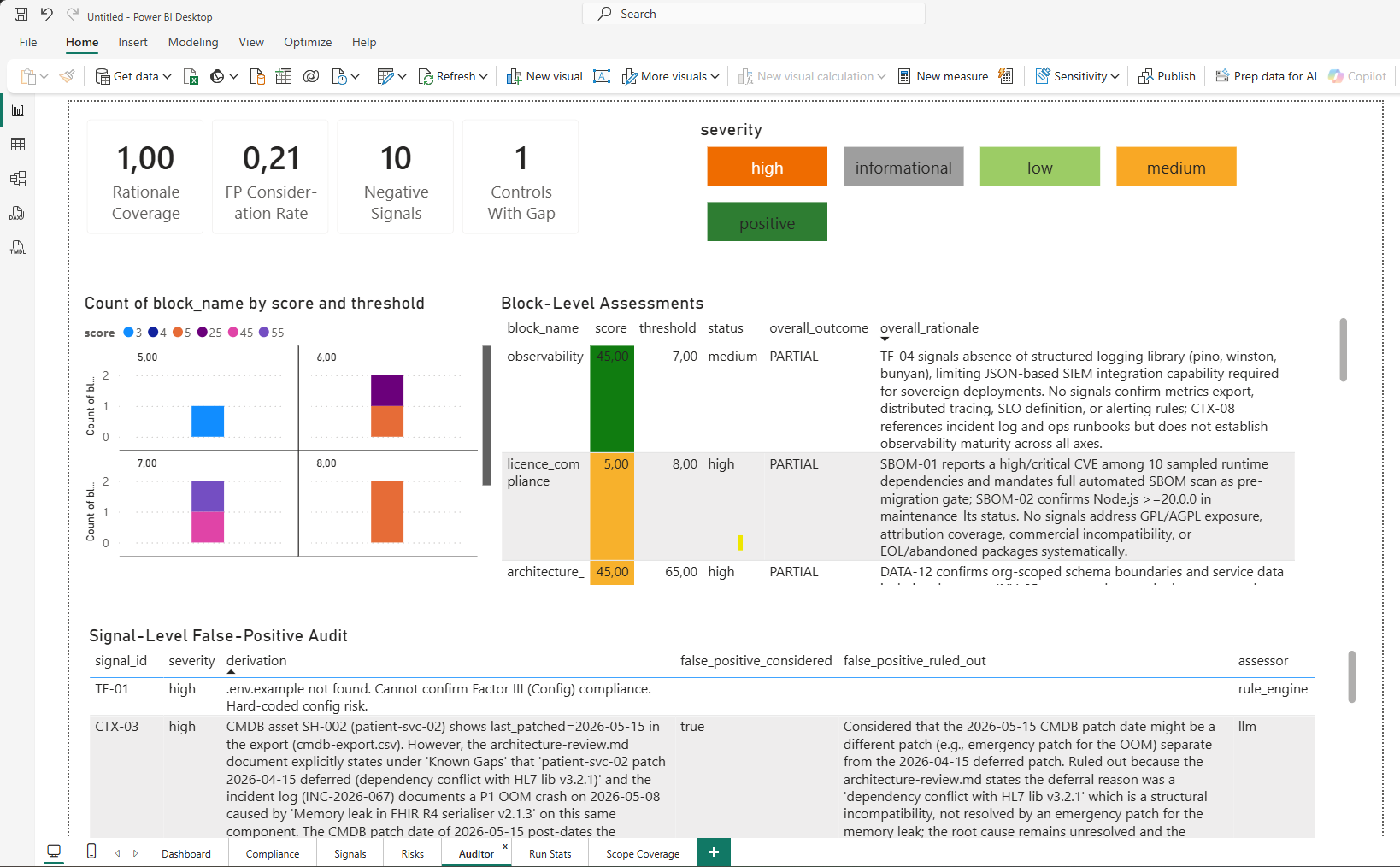This screenshot has height=867, width=1400.
Task: Switch to Table view in sidebar
Action: (18, 144)
